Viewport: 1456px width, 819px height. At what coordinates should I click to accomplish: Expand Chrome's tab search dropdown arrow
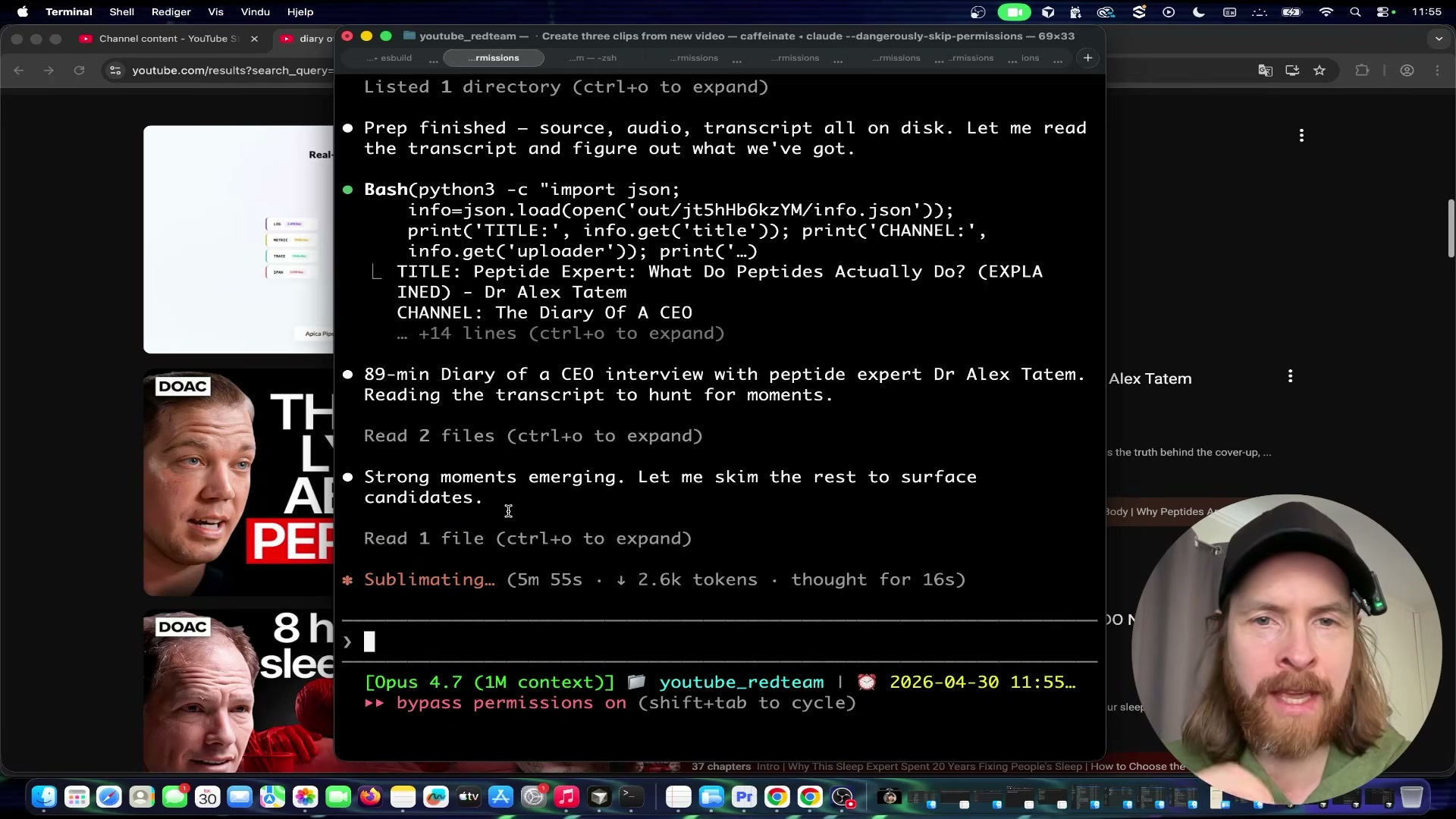tap(1439, 39)
